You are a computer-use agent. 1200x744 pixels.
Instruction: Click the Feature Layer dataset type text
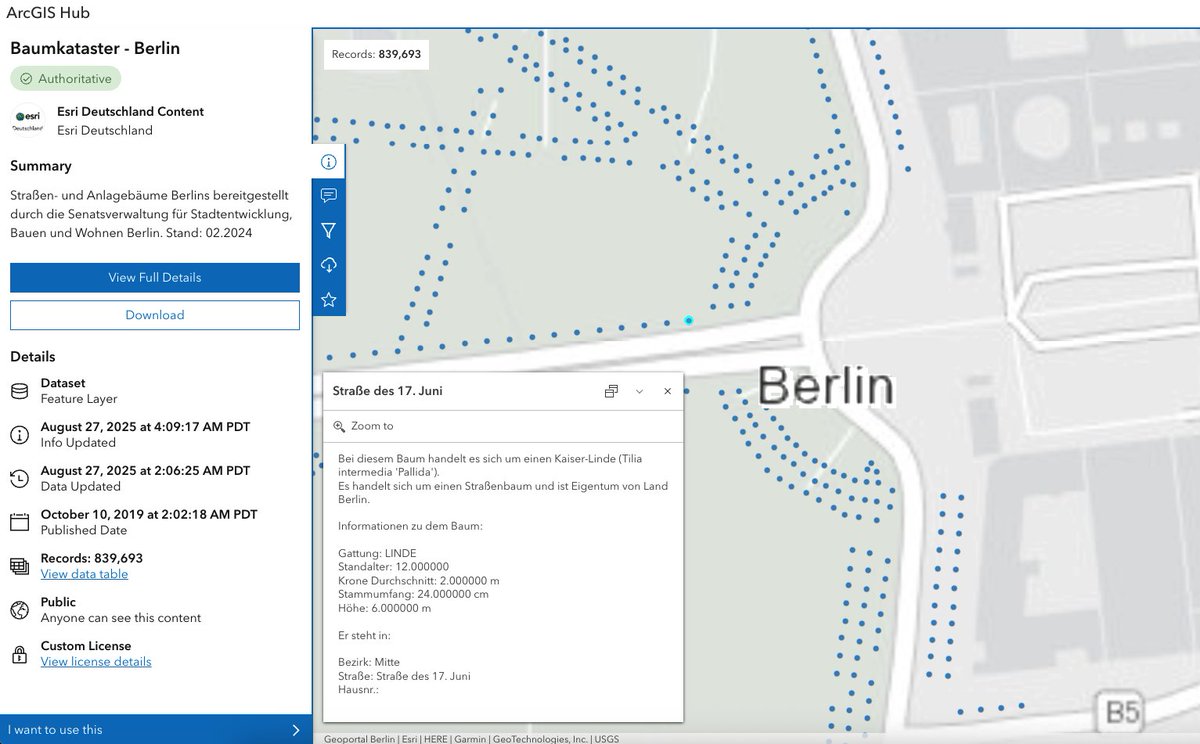point(80,399)
